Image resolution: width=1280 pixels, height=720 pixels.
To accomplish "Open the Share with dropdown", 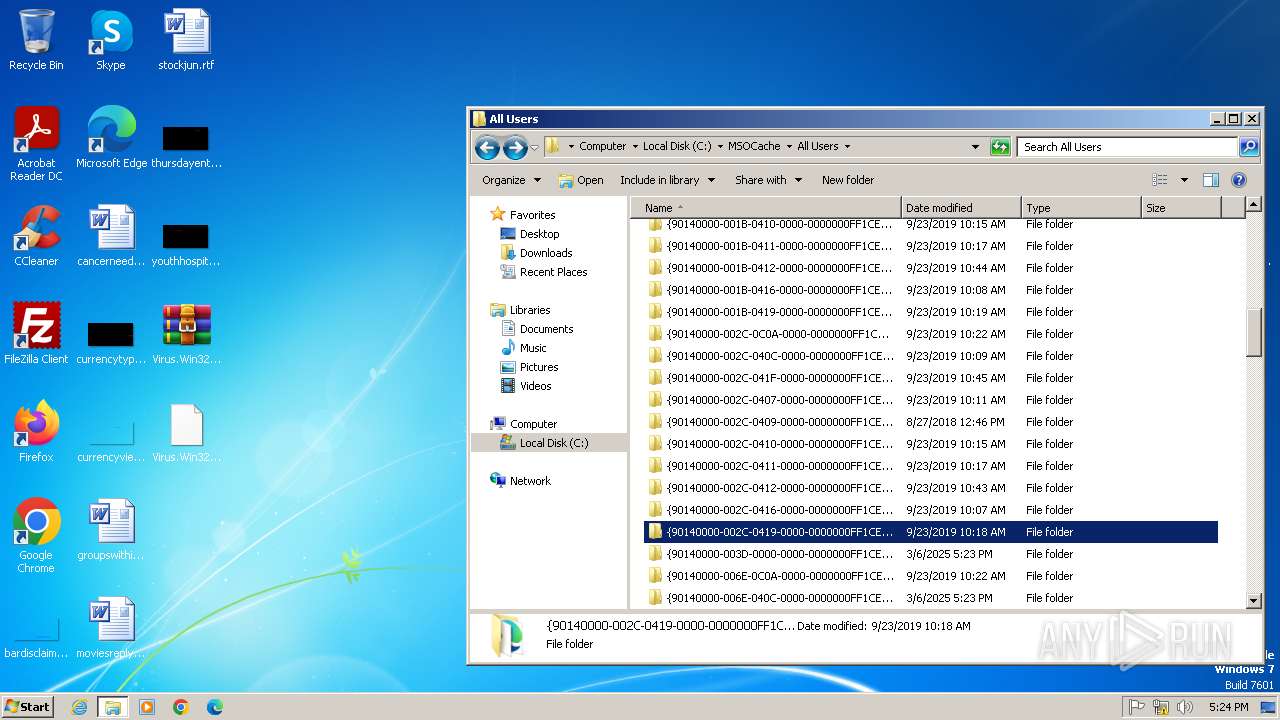I will pos(768,180).
